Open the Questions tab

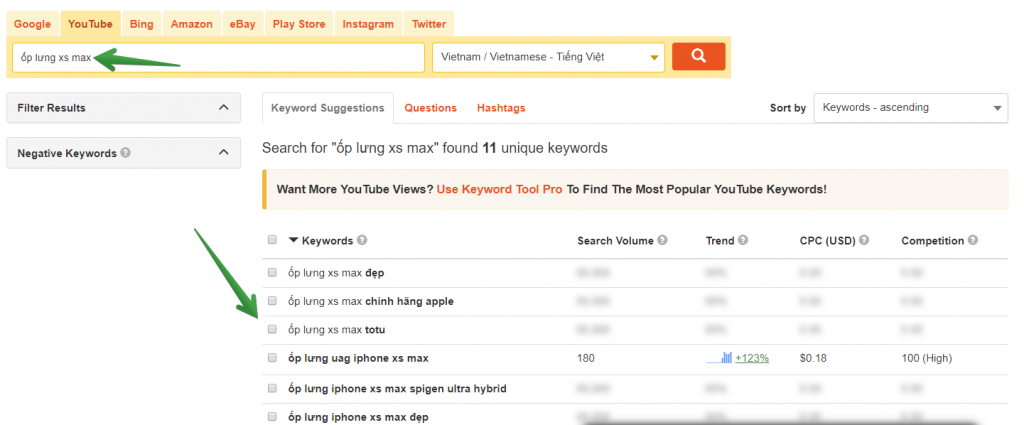(430, 108)
